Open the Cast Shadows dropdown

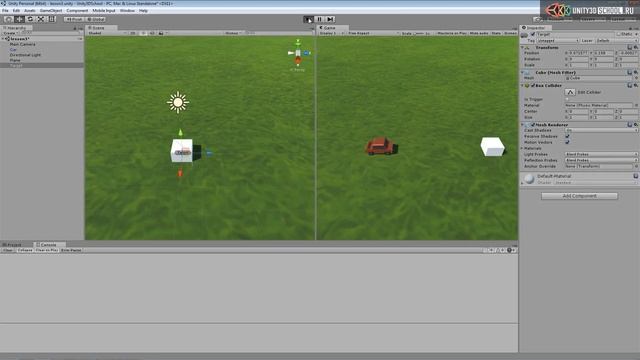pyautogui.click(x=601, y=130)
